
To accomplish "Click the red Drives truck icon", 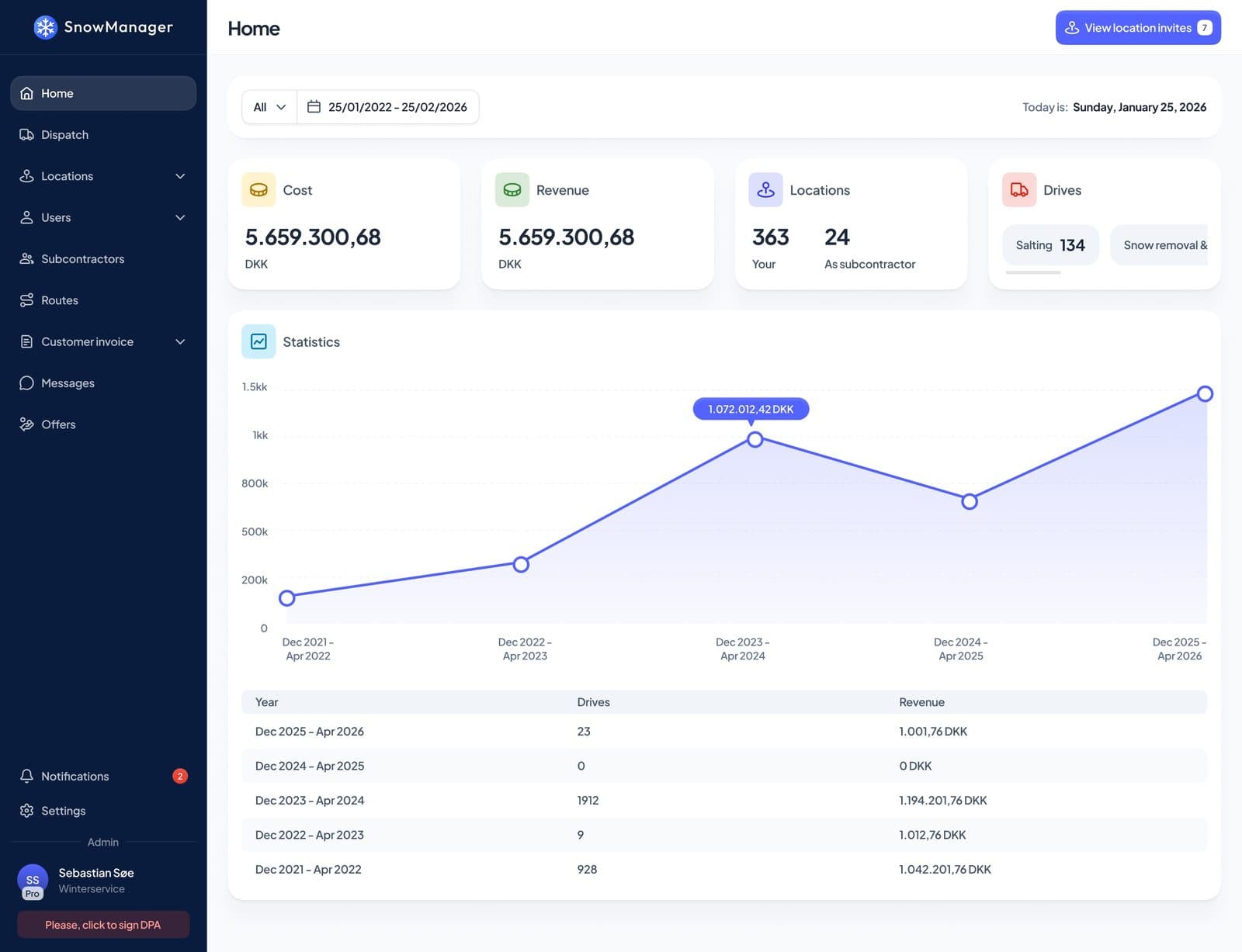I will click(1019, 189).
